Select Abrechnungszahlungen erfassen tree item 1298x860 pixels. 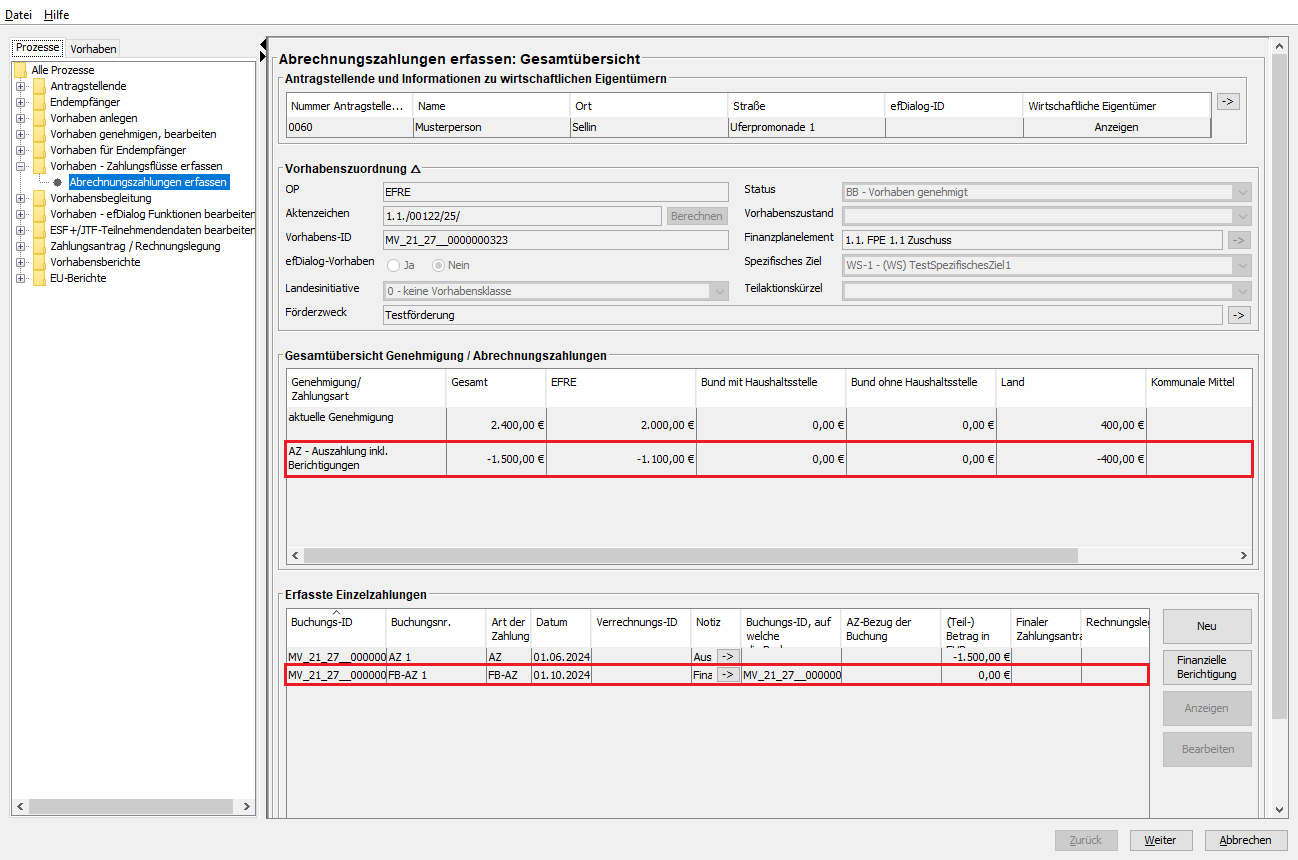(x=148, y=182)
